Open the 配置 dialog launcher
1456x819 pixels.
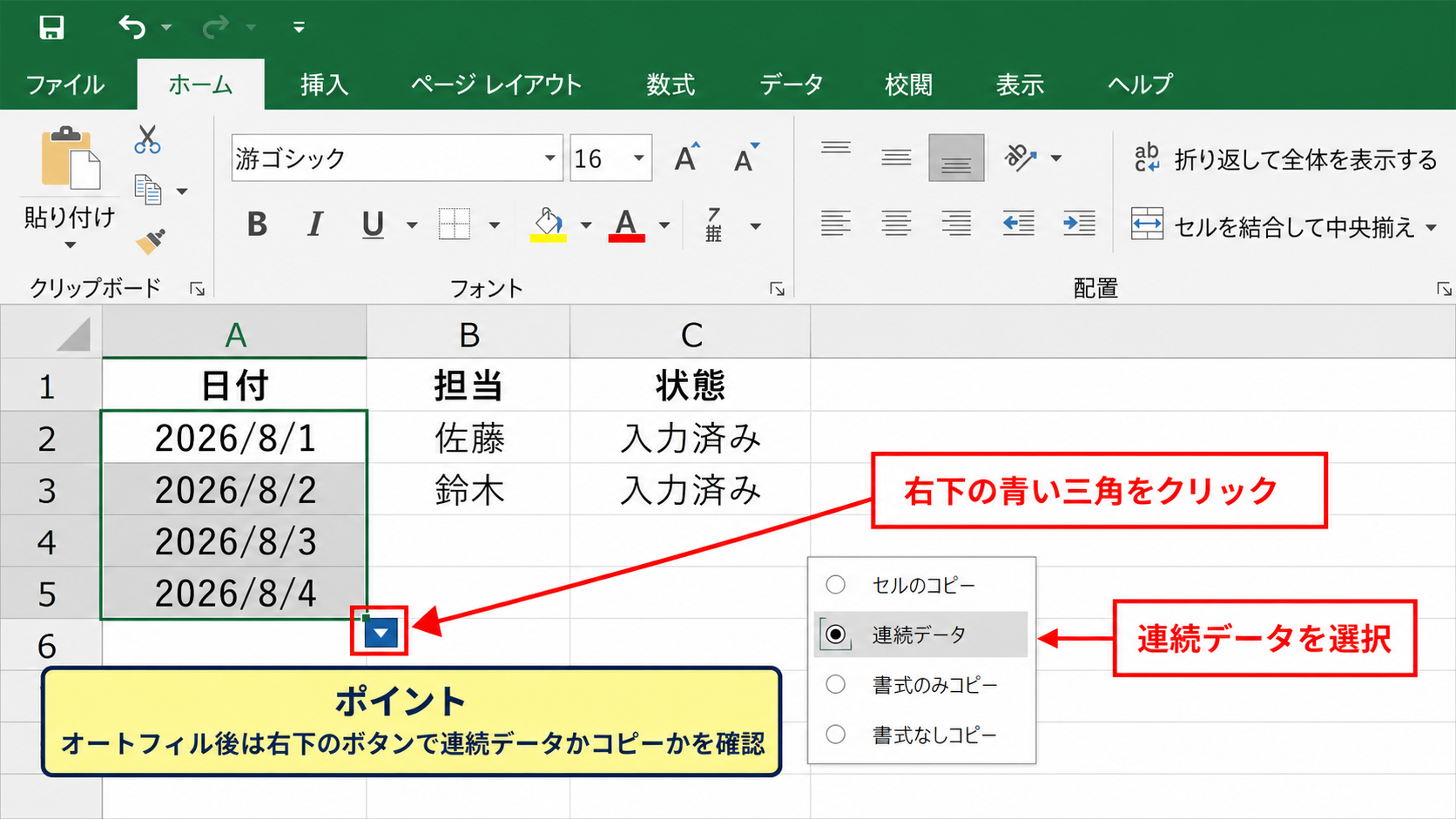(1444, 289)
